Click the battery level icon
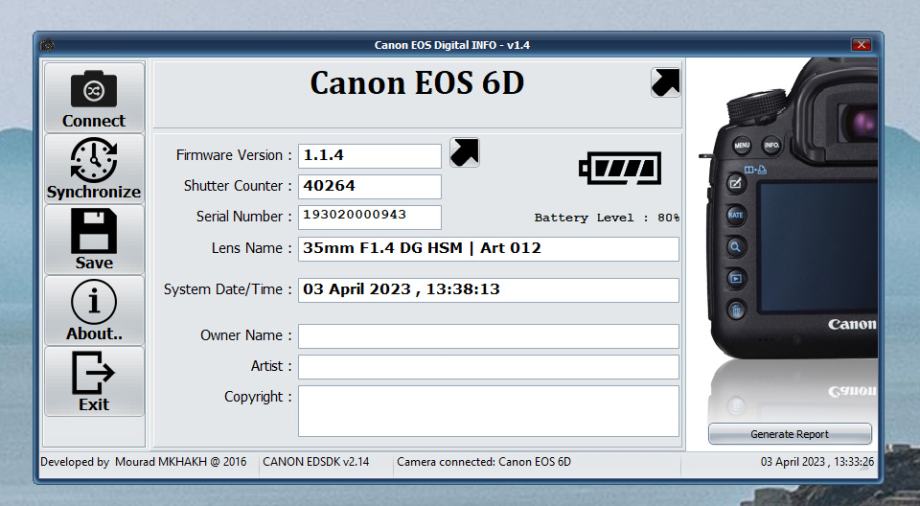Screen dimensions: 920x506 pos(620,168)
